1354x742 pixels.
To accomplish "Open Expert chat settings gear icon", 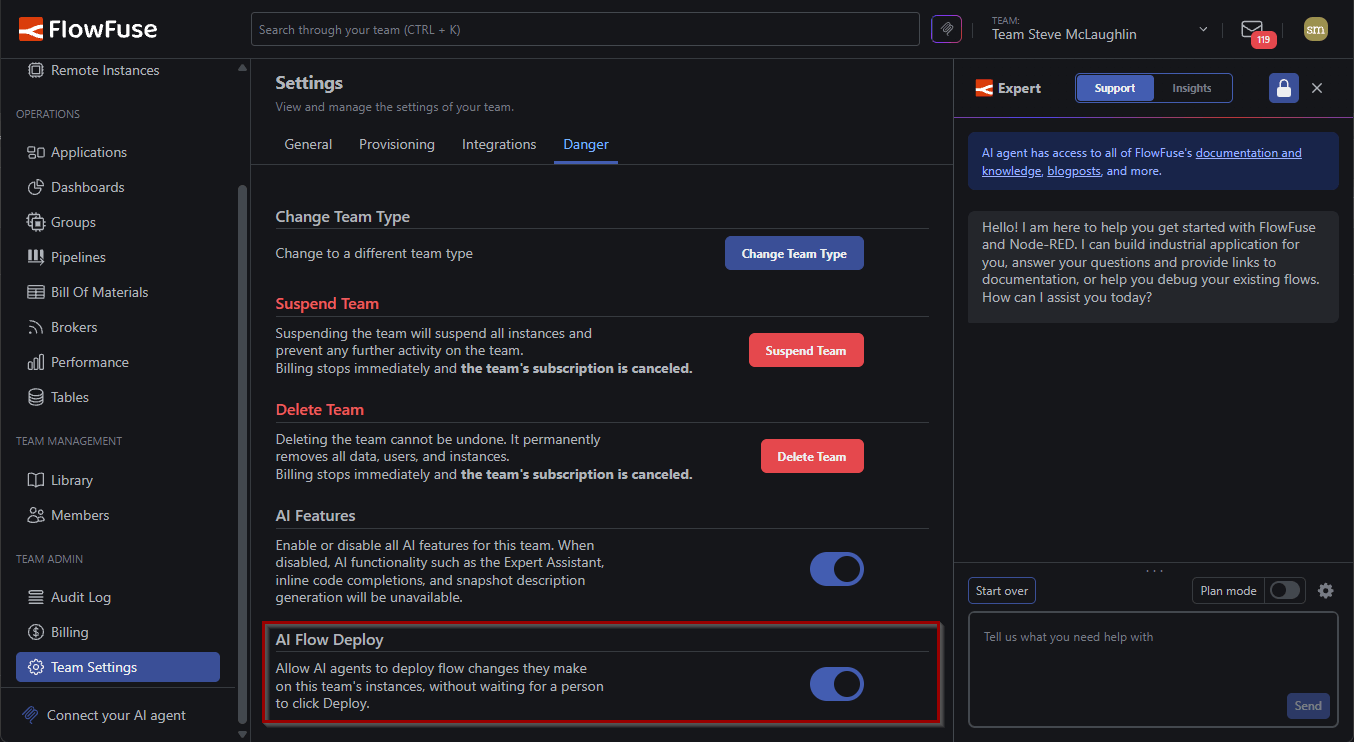I will (x=1326, y=591).
